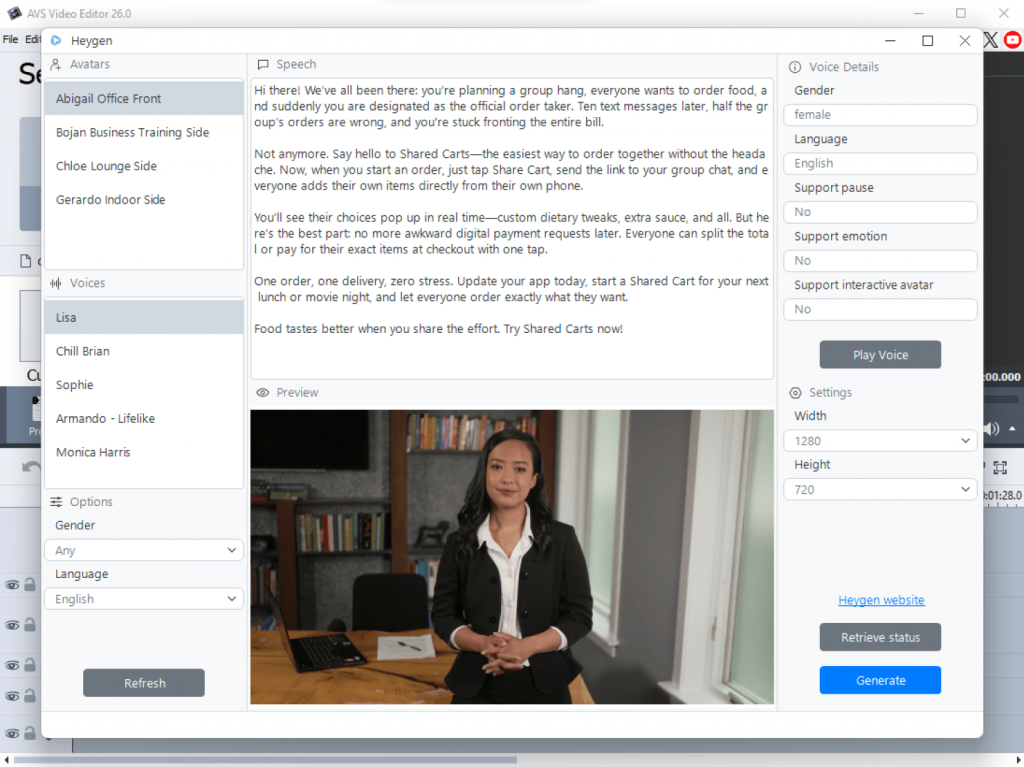Toggle the third timeline track eye icon
Viewport: 1024px width, 767px height.
click(12, 665)
